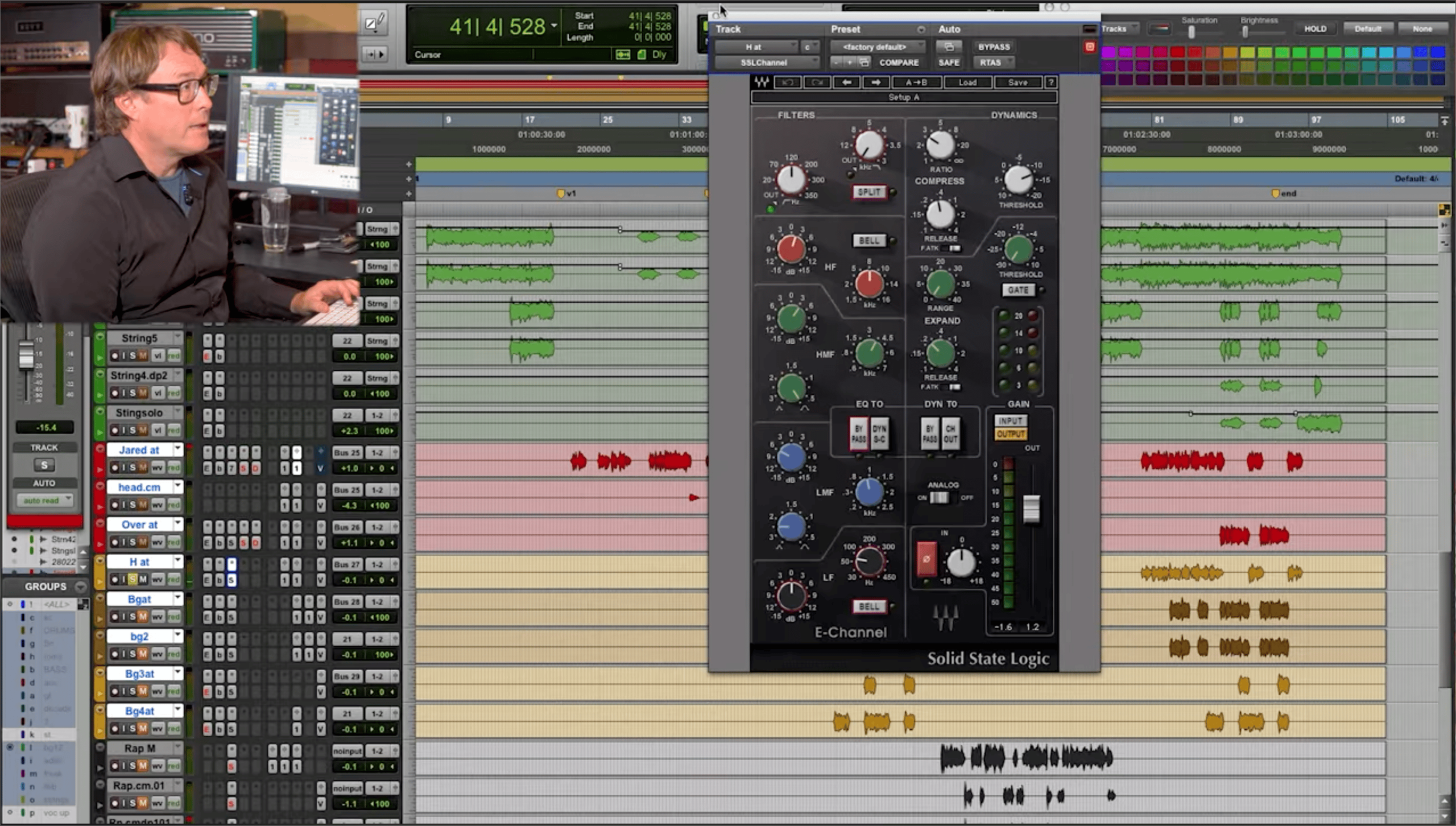This screenshot has height=826, width=1456.
Task: Open the auto read automation mode menu
Action: point(44,501)
